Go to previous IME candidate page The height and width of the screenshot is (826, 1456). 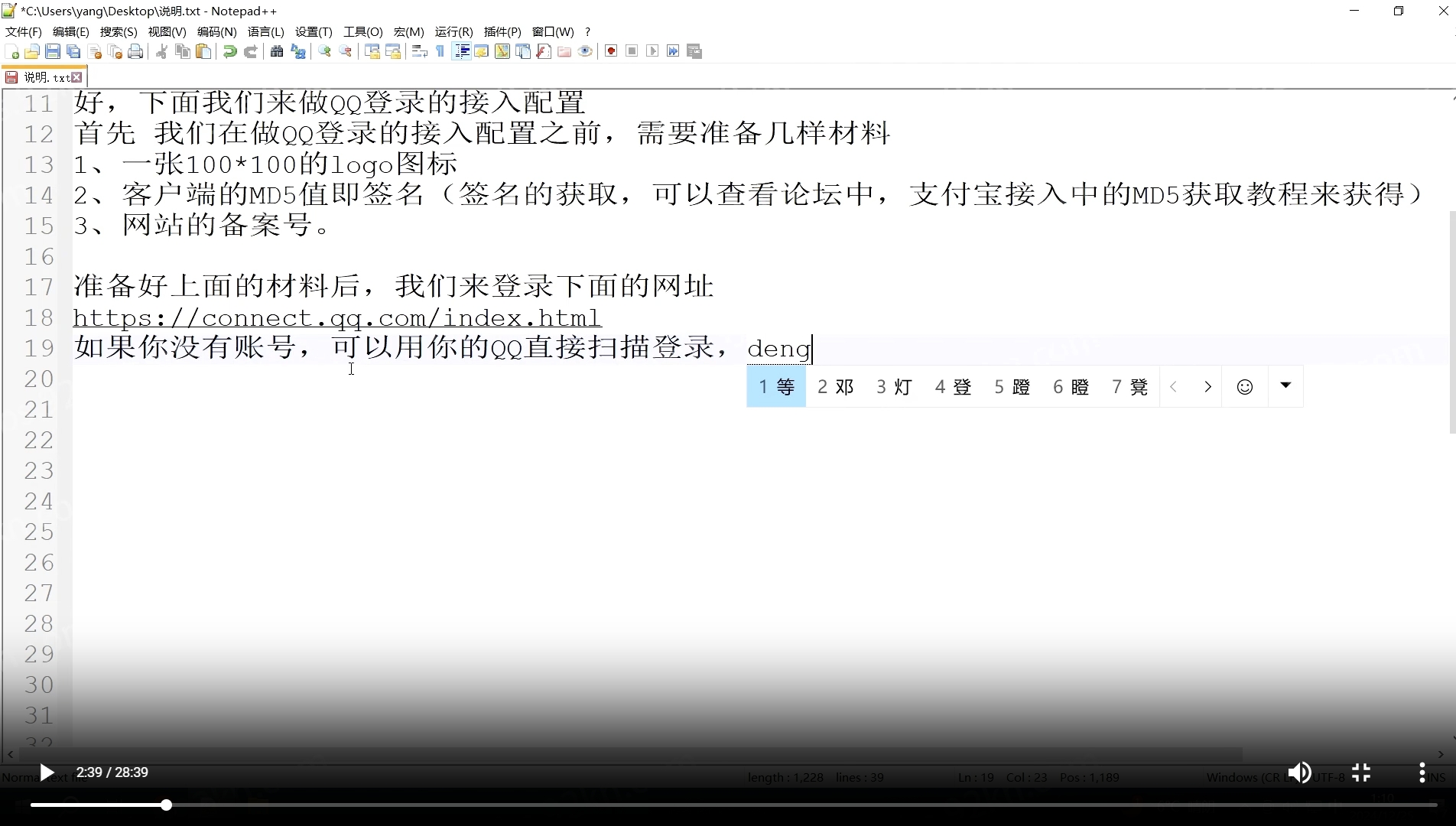[x=1174, y=387]
